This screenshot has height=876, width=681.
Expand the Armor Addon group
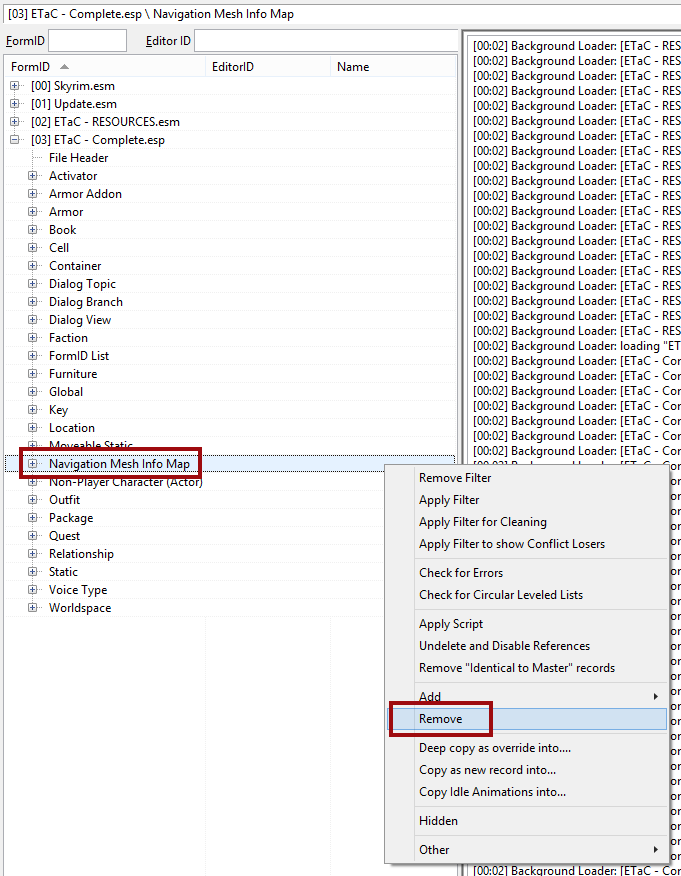click(x=33, y=194)
